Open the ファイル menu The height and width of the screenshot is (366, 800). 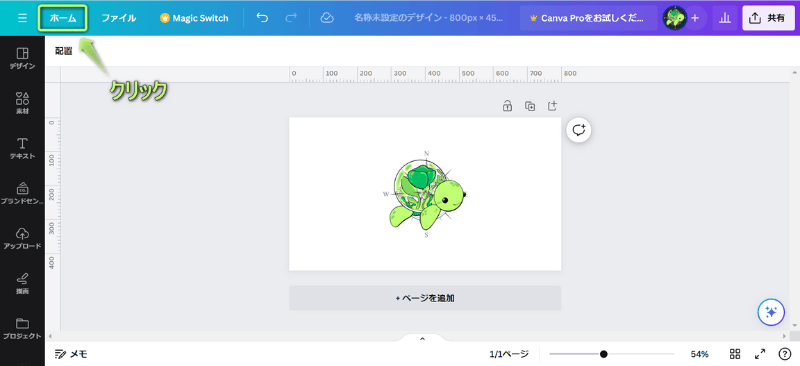pyautogui.click(x=118, y=18)
